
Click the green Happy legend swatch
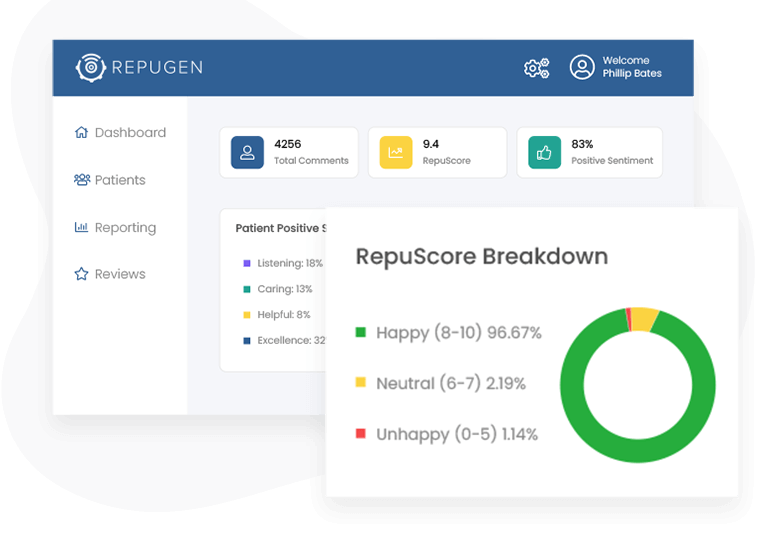361,332
